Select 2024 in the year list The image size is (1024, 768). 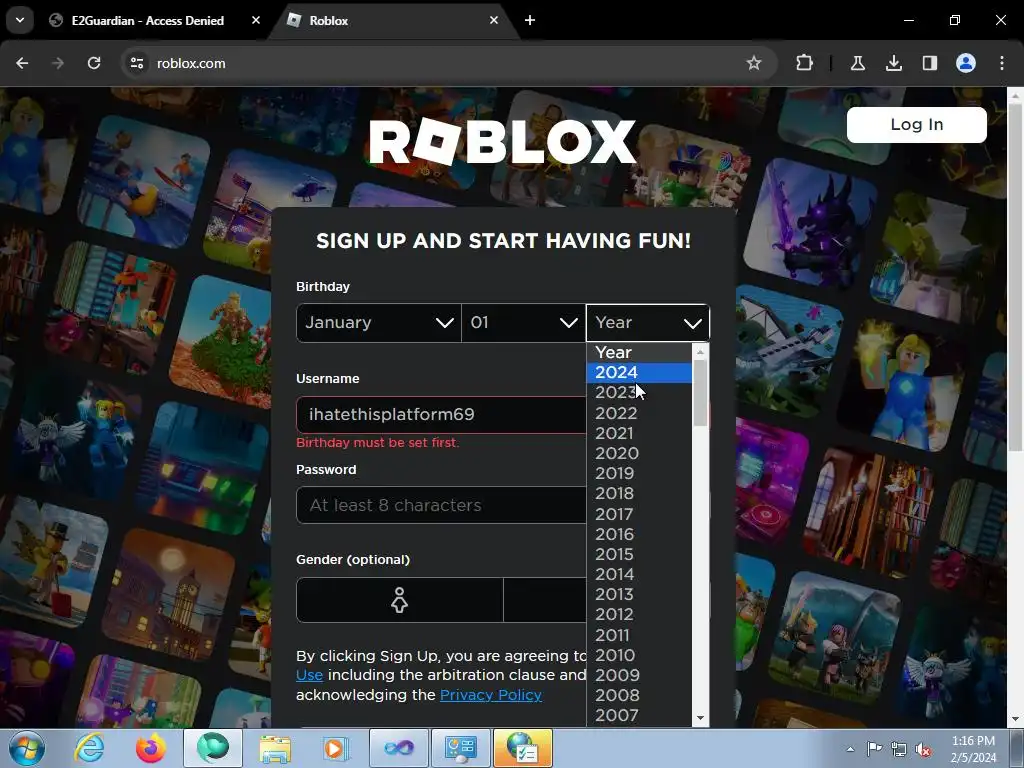point(639,372)
